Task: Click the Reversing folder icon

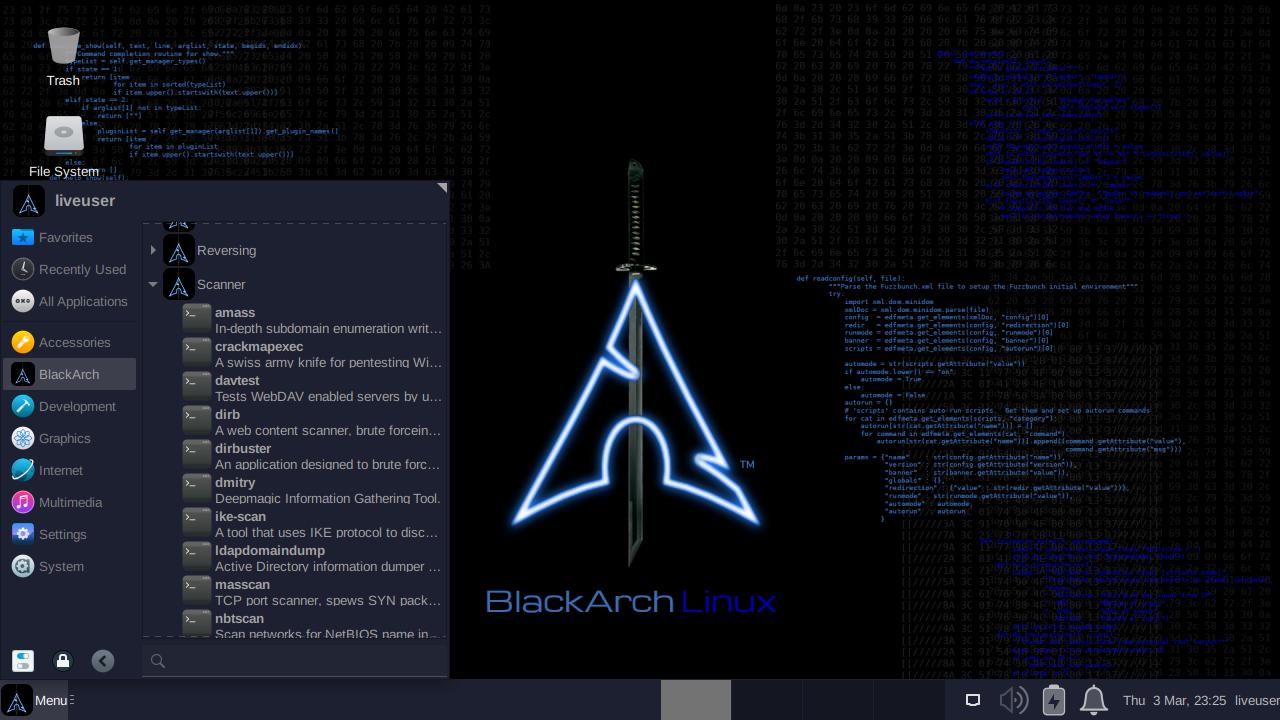Action: click(179, 250)
